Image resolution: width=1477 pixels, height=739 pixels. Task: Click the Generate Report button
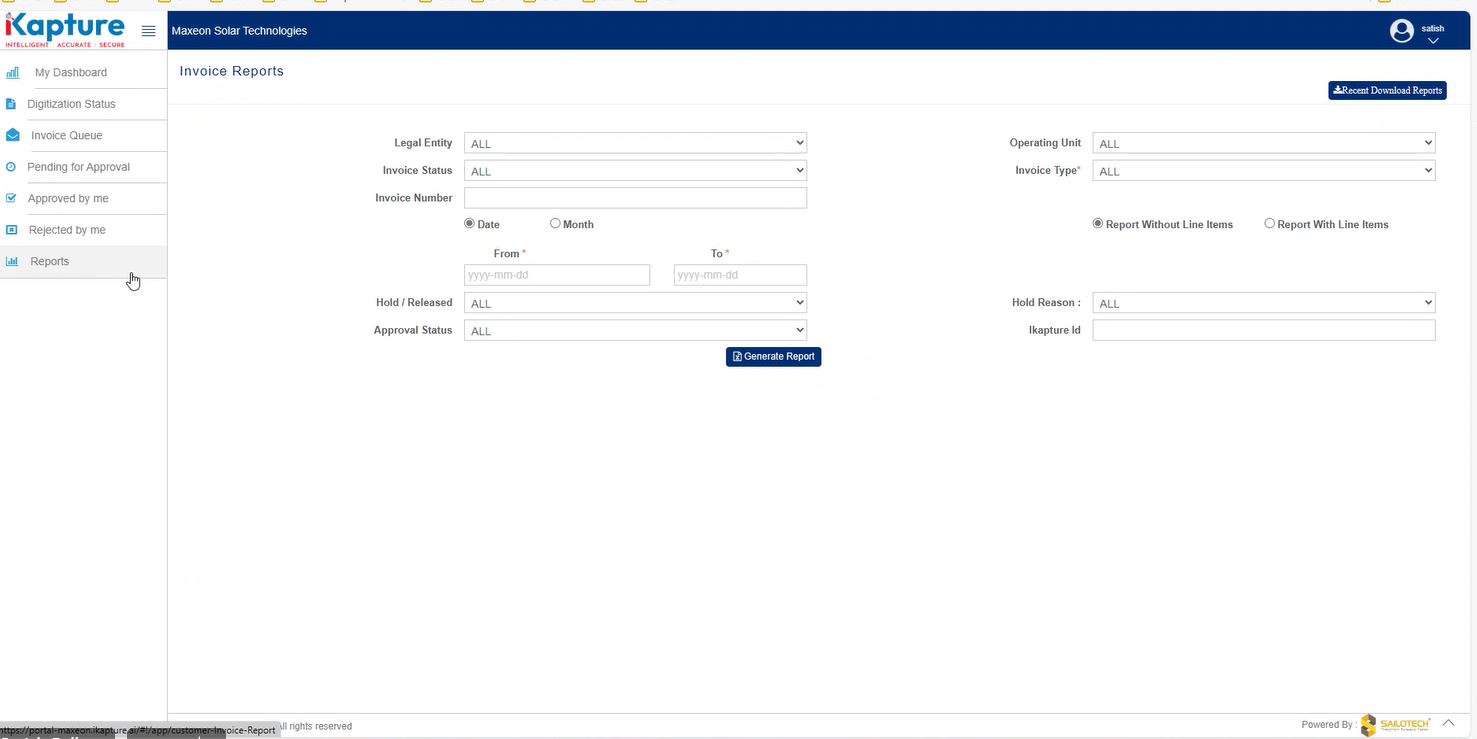[773, 356]
